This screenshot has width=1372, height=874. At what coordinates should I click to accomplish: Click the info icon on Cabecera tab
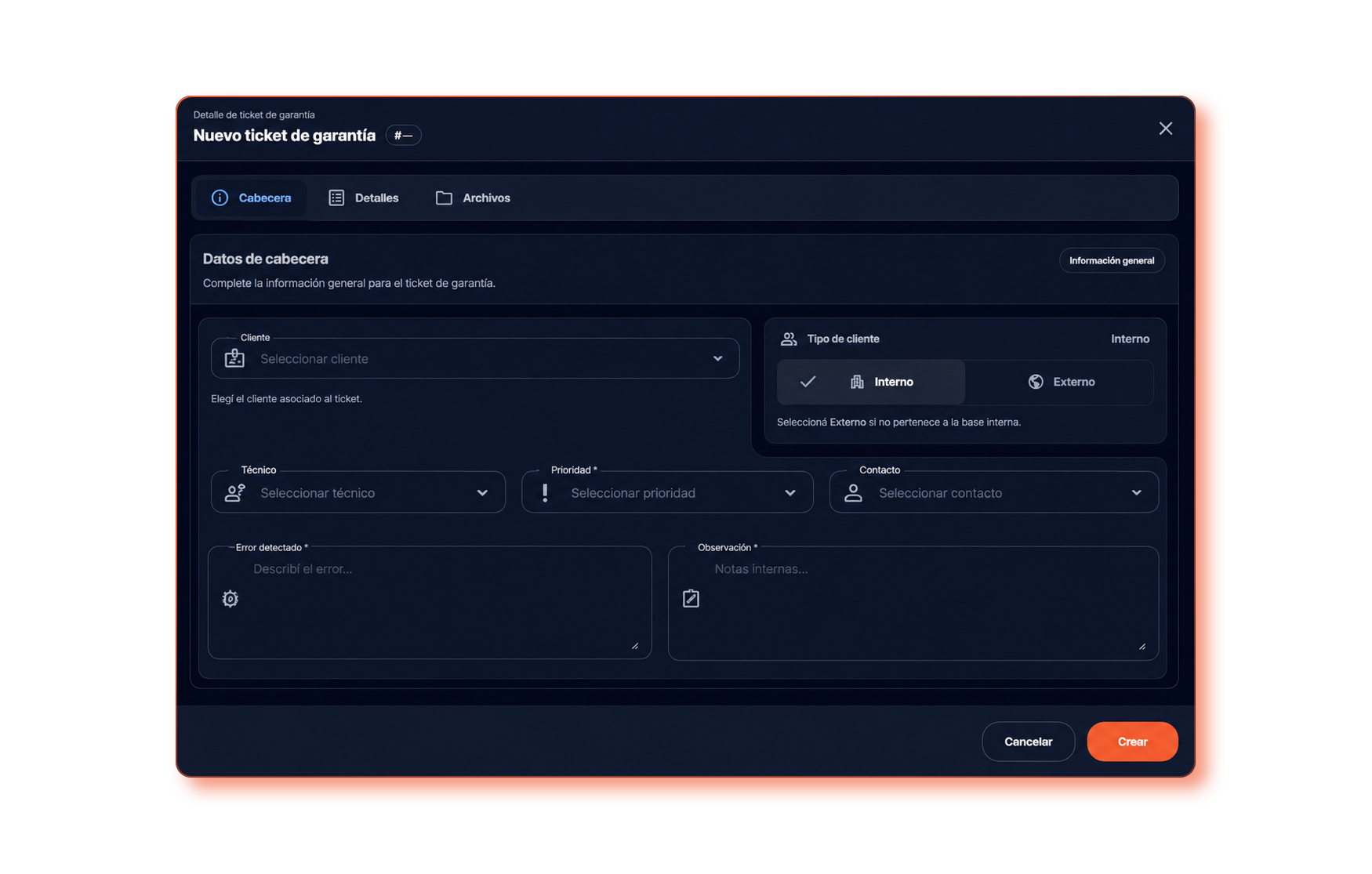[x=220, y=198]
